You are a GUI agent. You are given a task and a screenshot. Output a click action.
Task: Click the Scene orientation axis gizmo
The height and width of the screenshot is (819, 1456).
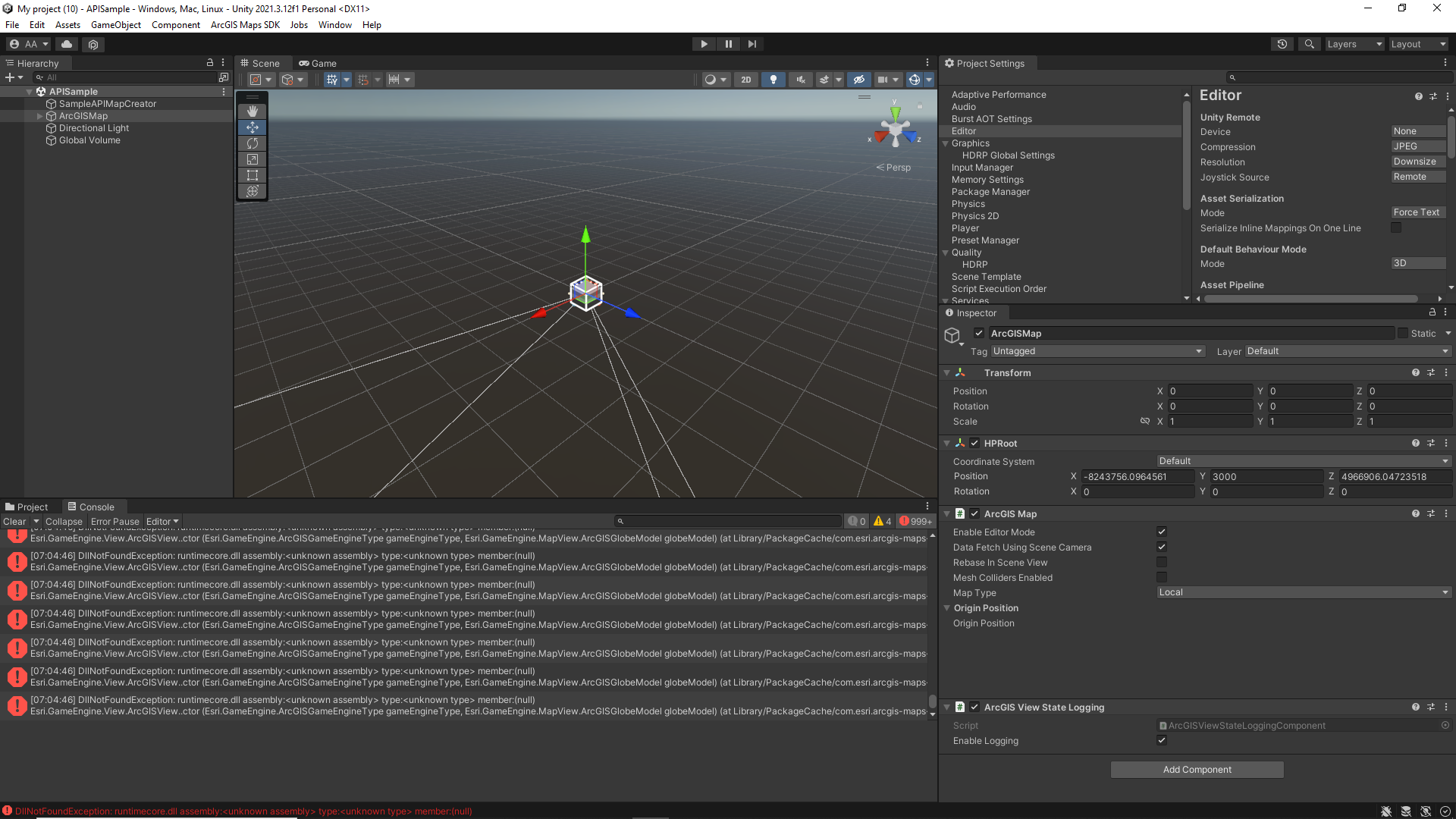point(896,129)
